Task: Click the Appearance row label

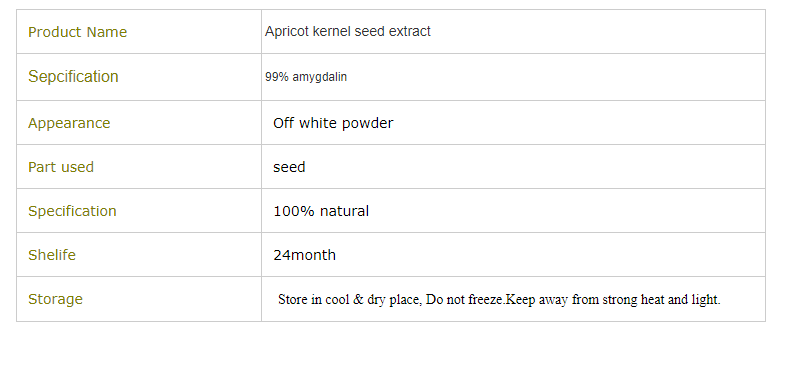Action: [x=69, y=123]
